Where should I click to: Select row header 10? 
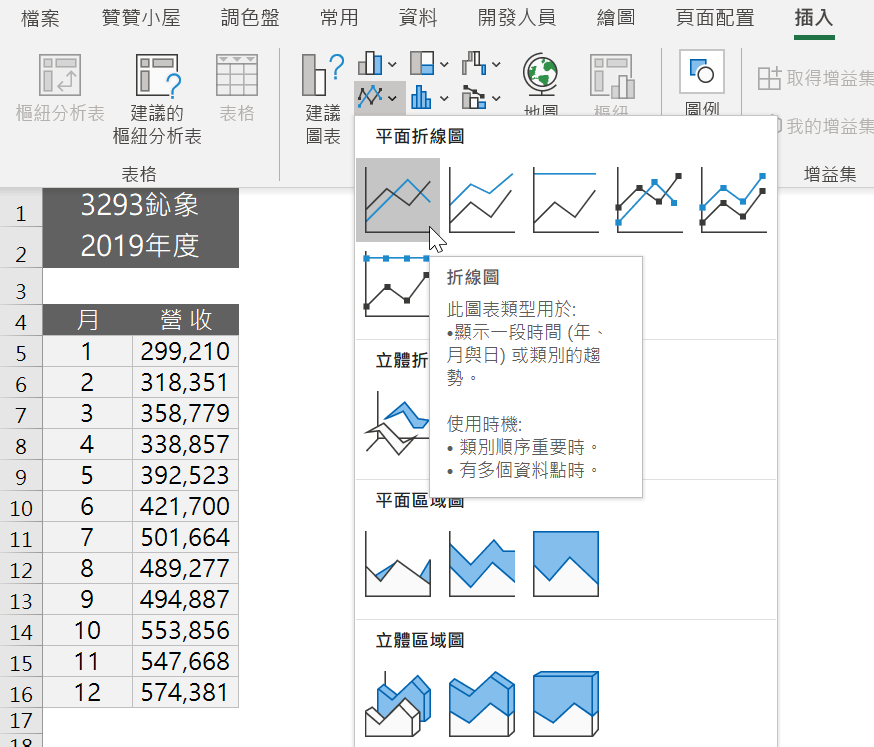pos(21,507)
